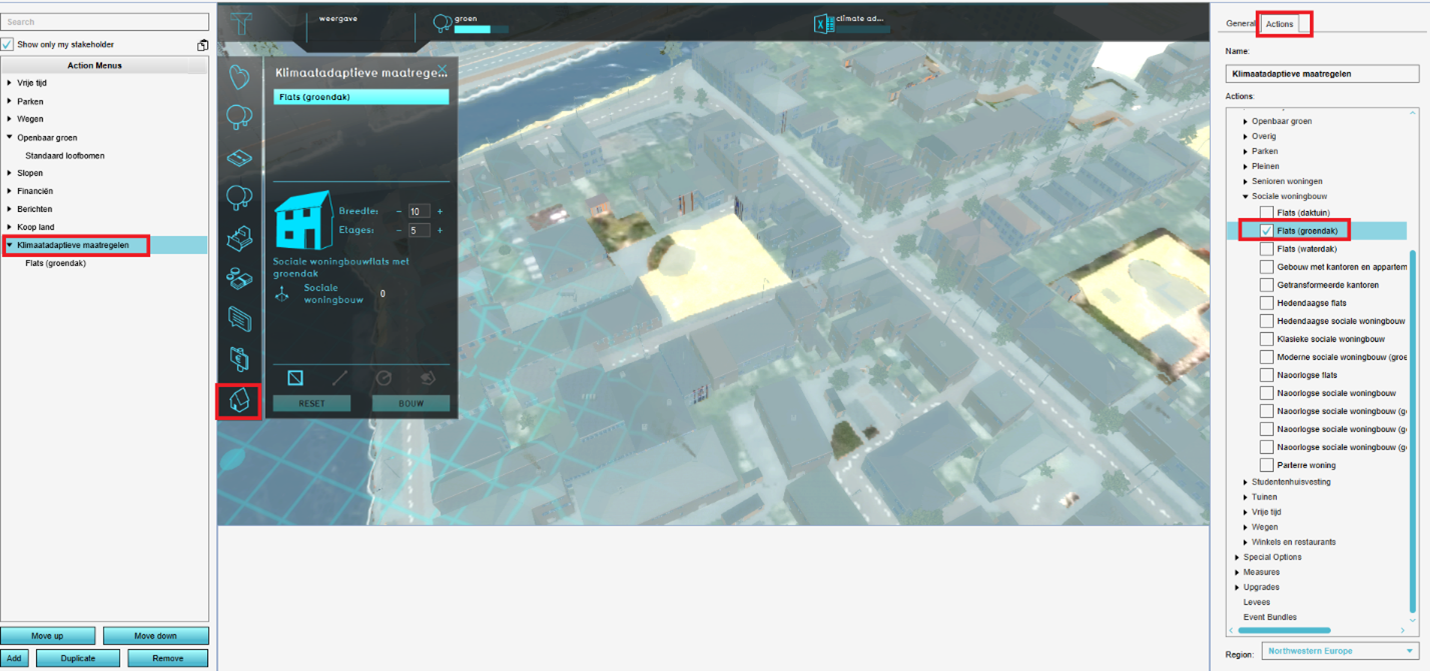Enable the Flats (waterdak) checkbox
The width and height of the screenshot is (1430, 671).
pyautogui.click(x=1267, y=249)
